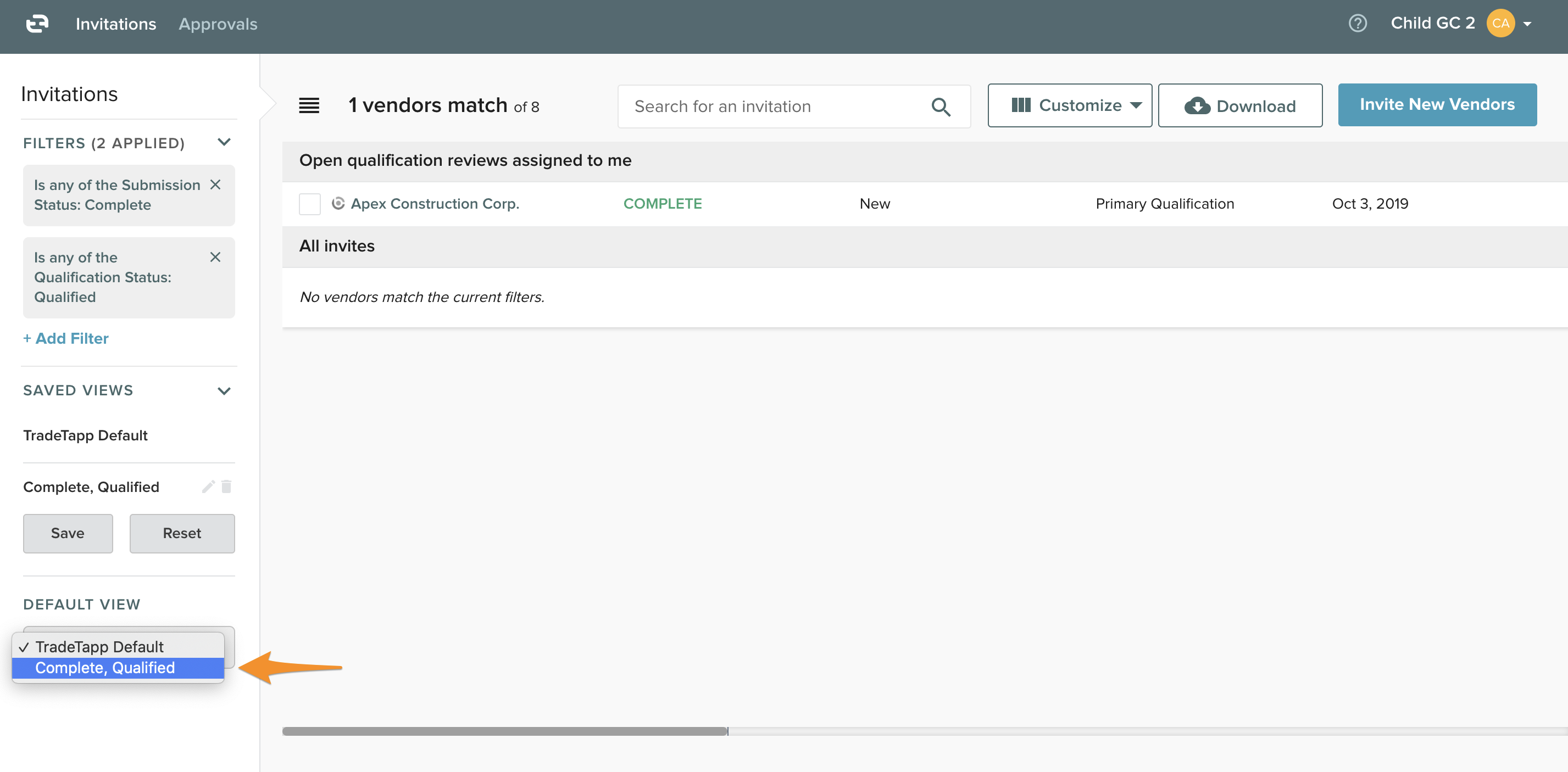
Task: Edit the Complete, Qualified saved view
Action: coord(208,486)
